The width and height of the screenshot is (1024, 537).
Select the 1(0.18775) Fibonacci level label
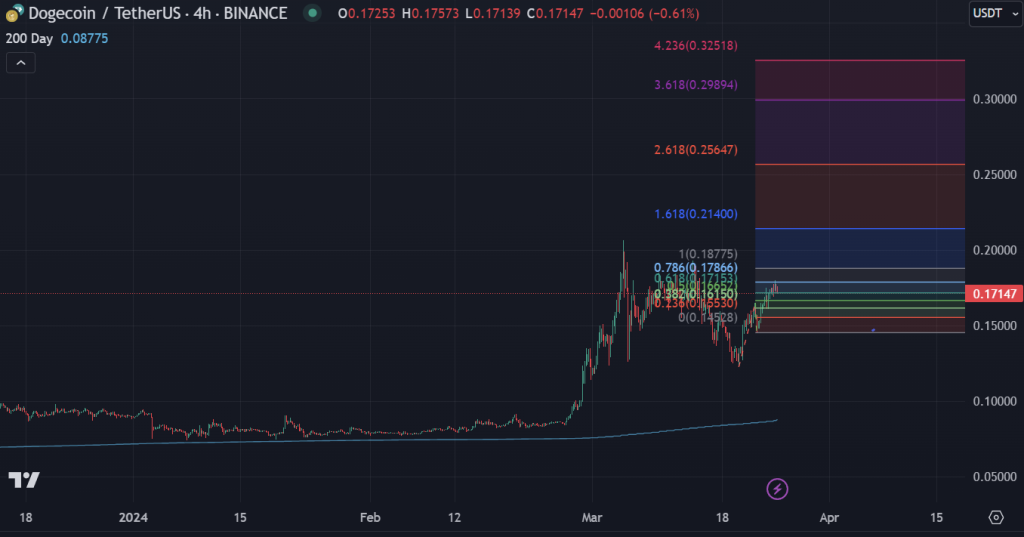coord(708,254)
